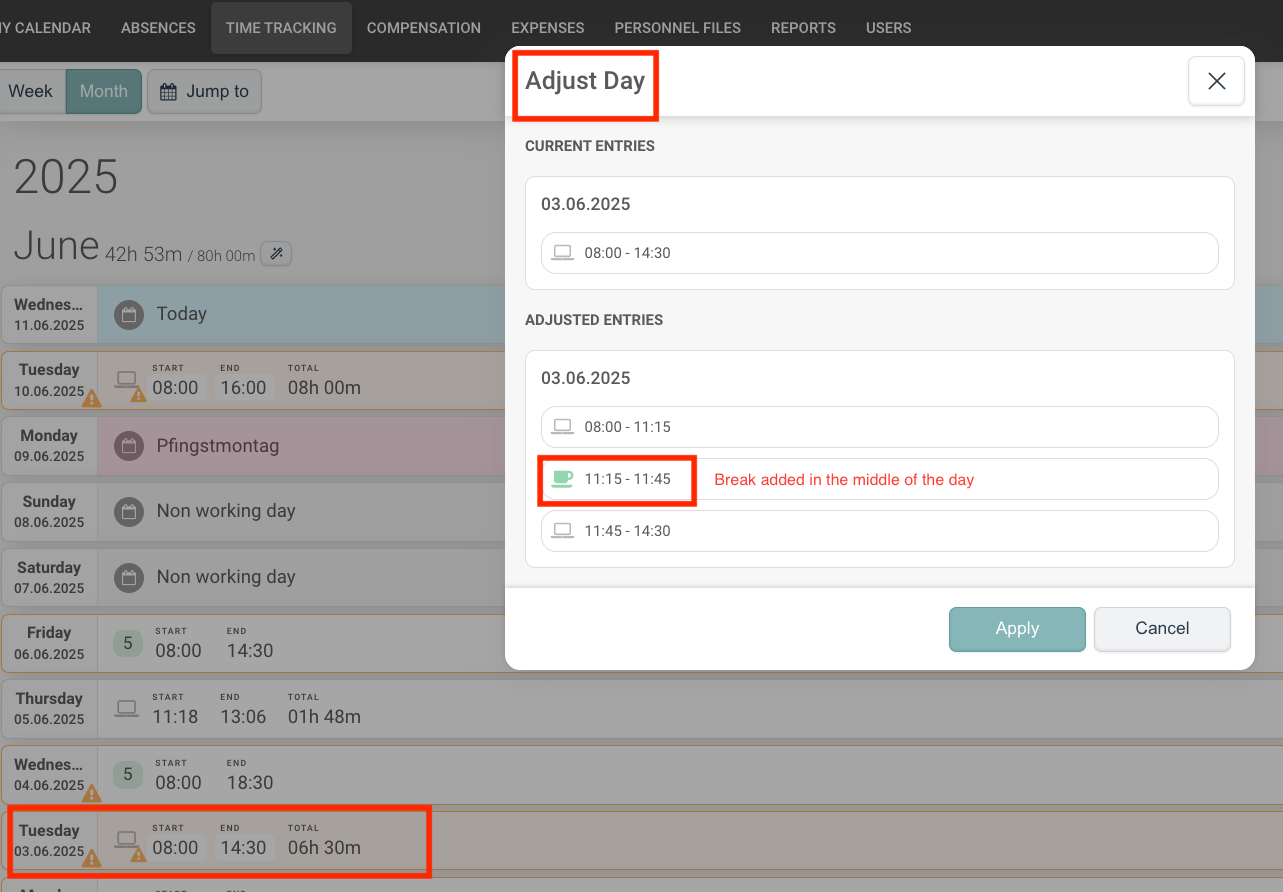Image resolution: width=1283 pixels, height=892 pixels.
Task: Click warning triangle under Tuesday 10.06.2025 date
Action: 91,398
